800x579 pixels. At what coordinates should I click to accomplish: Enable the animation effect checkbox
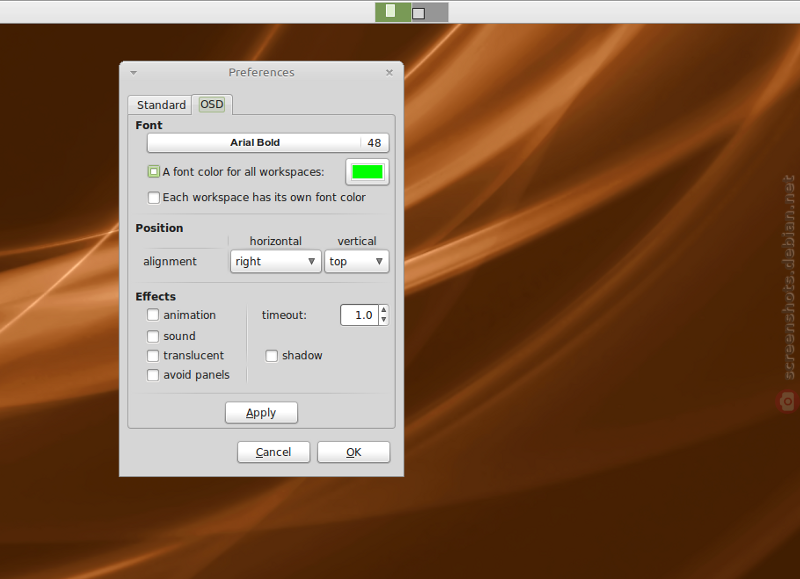coord(153,315)
